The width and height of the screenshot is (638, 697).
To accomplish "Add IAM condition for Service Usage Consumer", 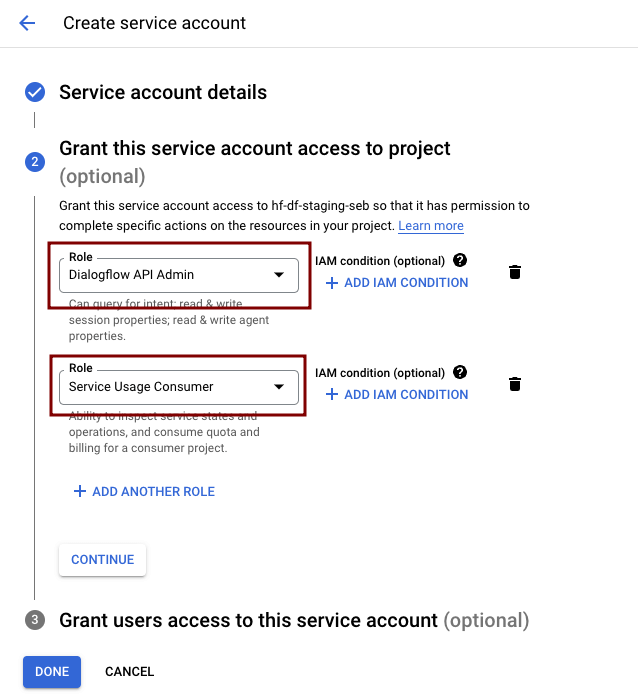I will [x=397, y=395].
